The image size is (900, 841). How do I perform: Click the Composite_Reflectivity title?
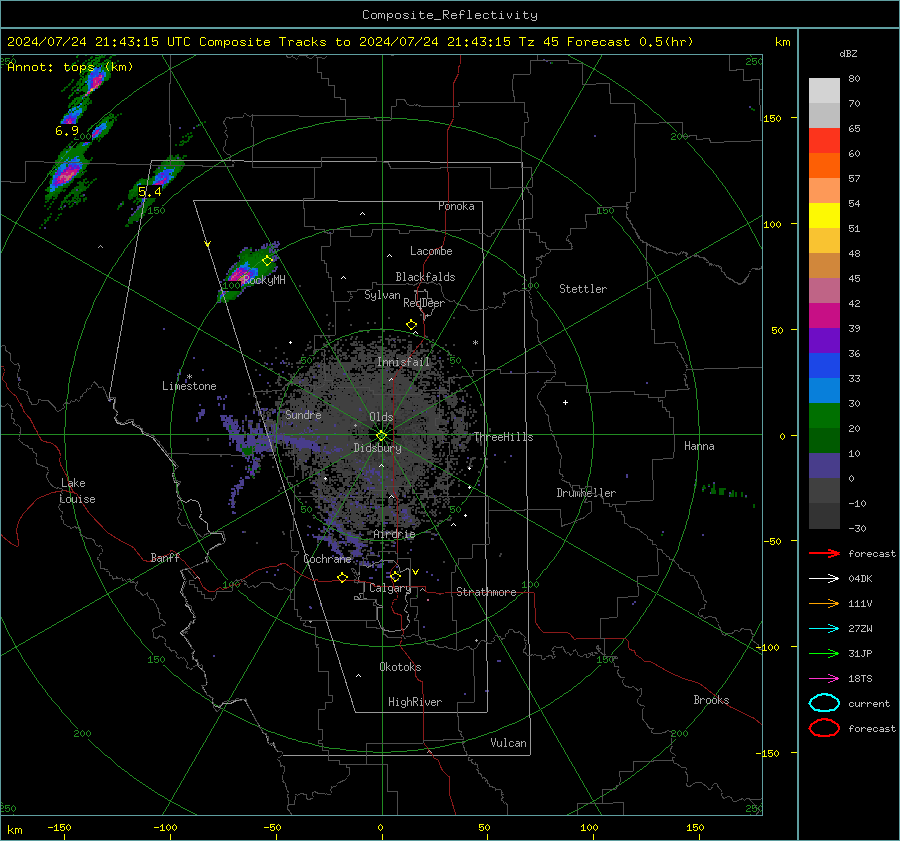[450, 14]
